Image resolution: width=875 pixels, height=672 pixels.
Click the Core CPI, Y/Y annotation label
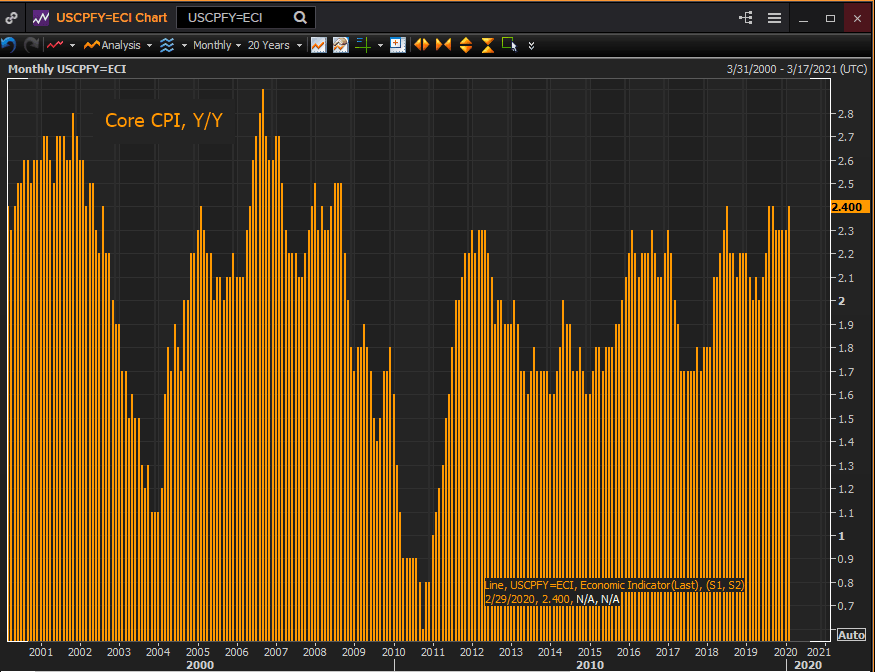point(164,121)
